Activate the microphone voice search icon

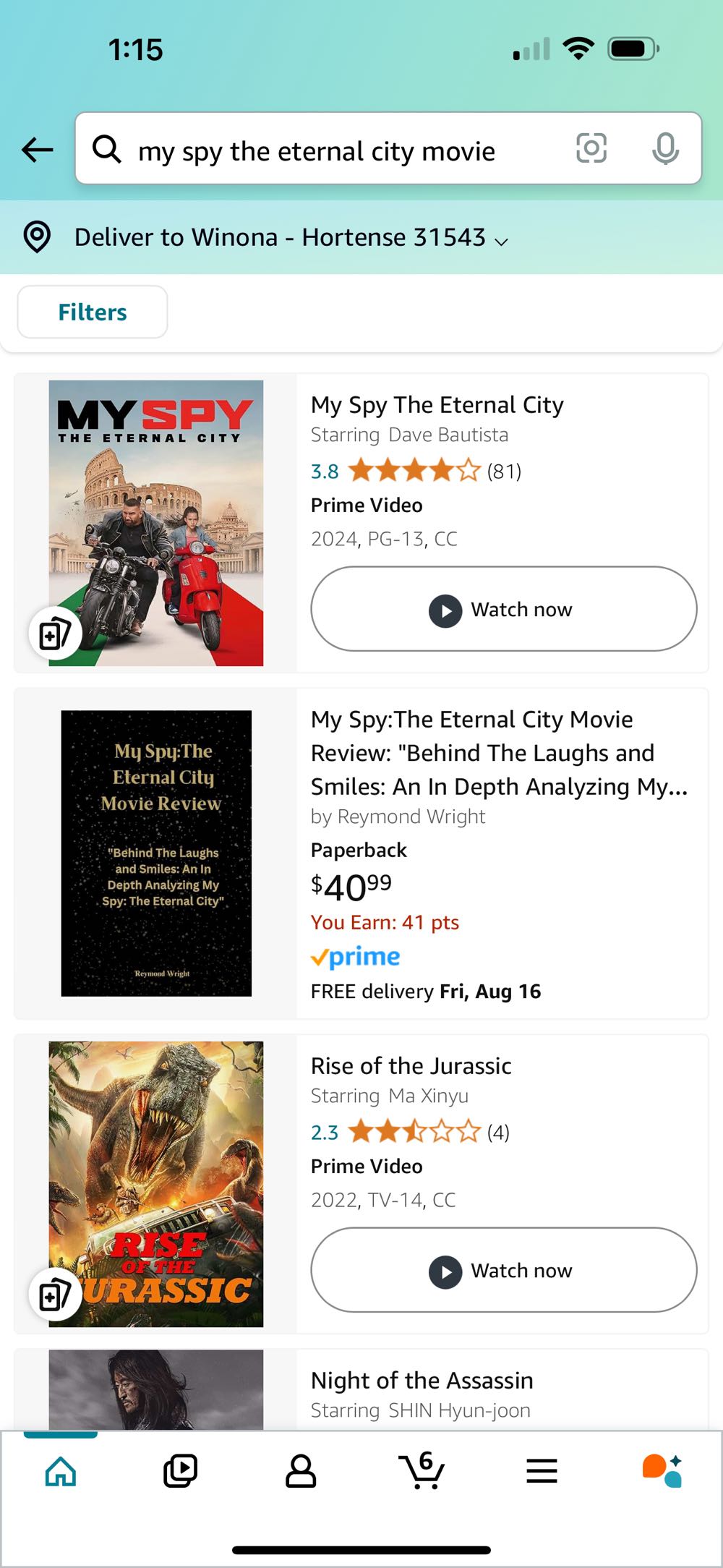tap(665, 148)
